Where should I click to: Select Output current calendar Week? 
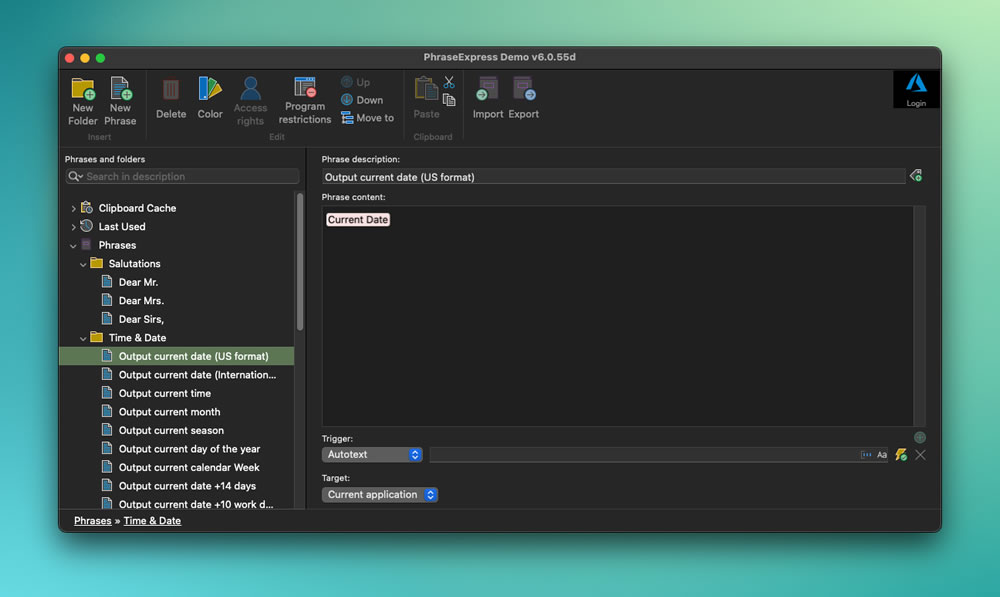pos(189,467)
